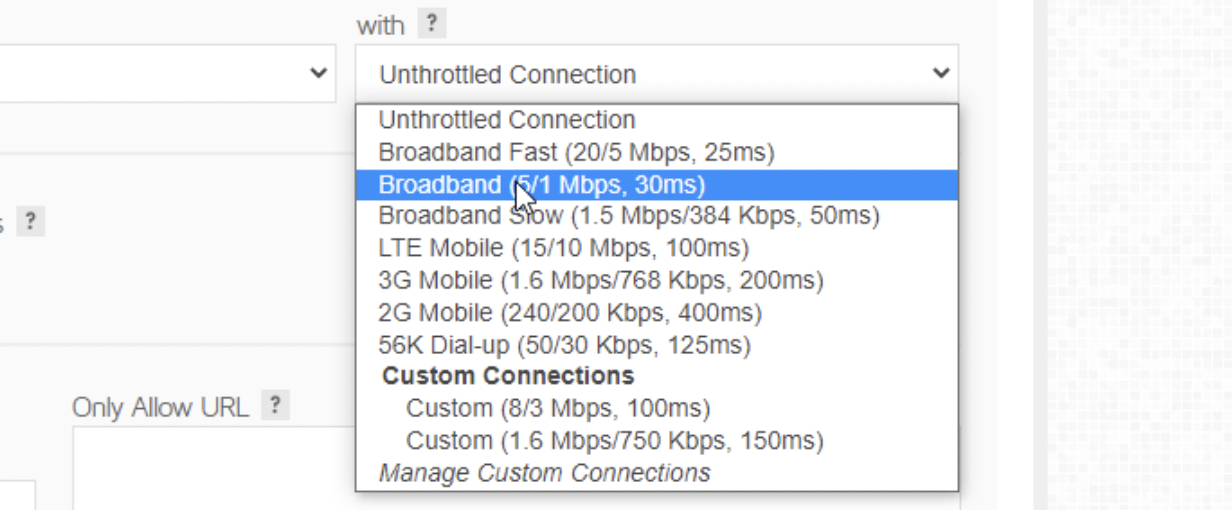This screenshot has width=1232, height=510.
Task: Choose 56K Dial-up (50/30 Kbps, 125ms)
Action: [x=657, y=344]
